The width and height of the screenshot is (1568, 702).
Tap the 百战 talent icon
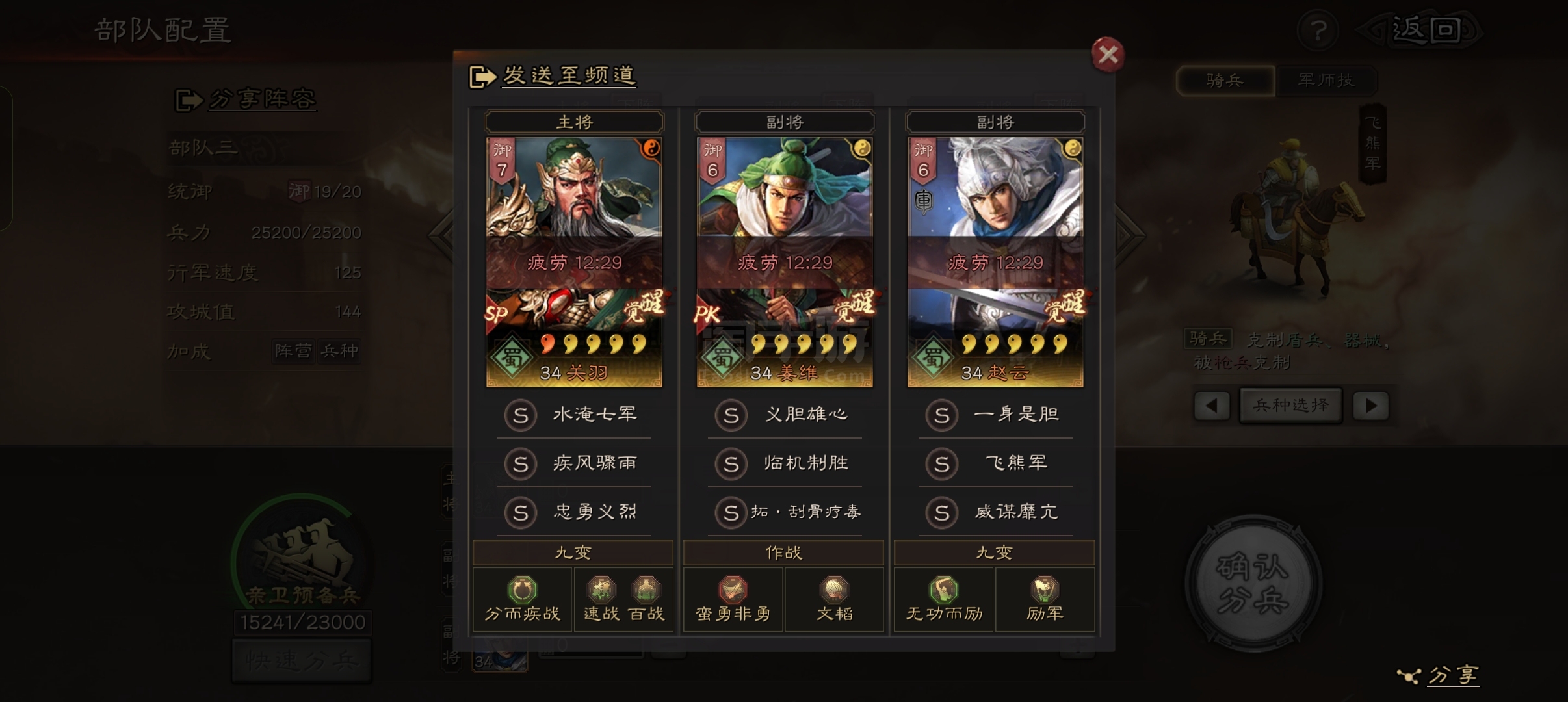(x=646, y=590)
